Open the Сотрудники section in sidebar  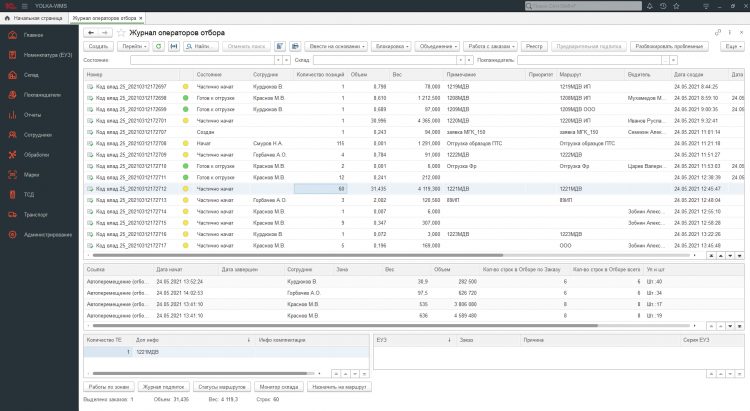click(x=38, y=135)
